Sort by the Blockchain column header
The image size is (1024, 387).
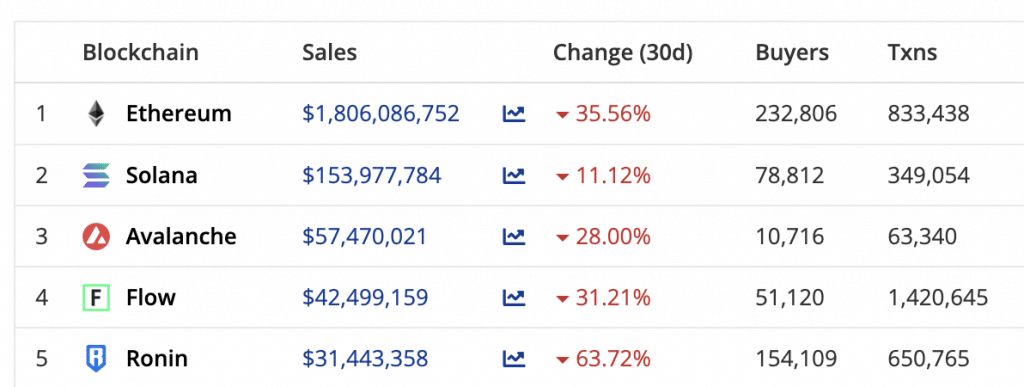tap(140, 52)
